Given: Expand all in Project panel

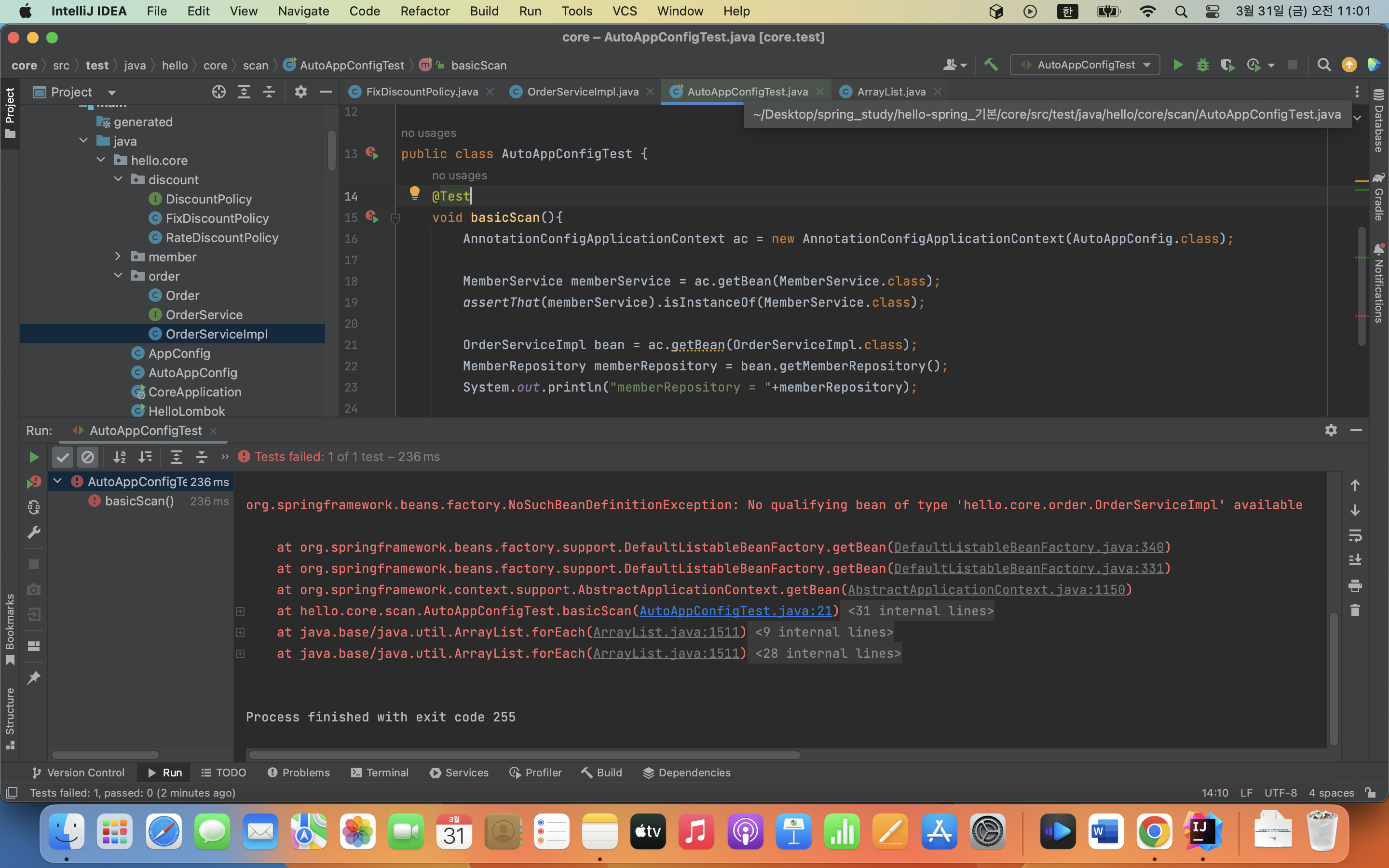Looking at the screenshot, I should [244, 92].
